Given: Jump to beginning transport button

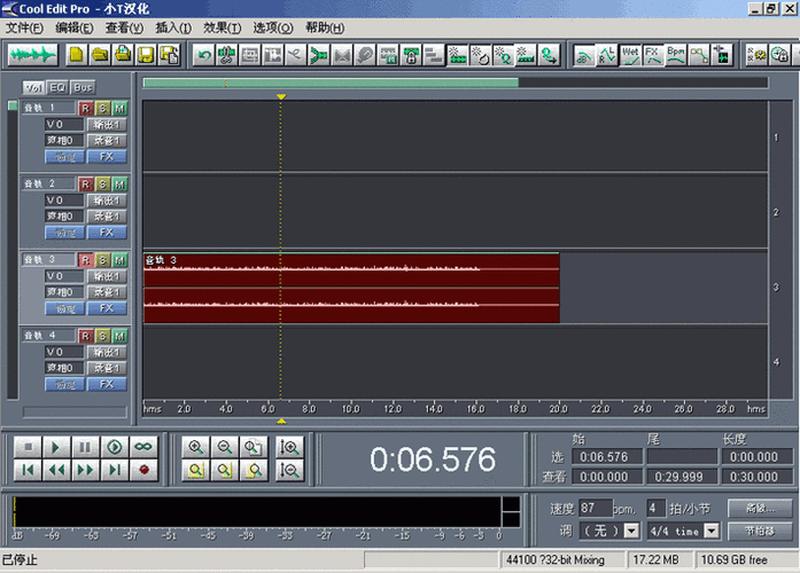Looking at the screenshot, I should (x=28, y=470).
